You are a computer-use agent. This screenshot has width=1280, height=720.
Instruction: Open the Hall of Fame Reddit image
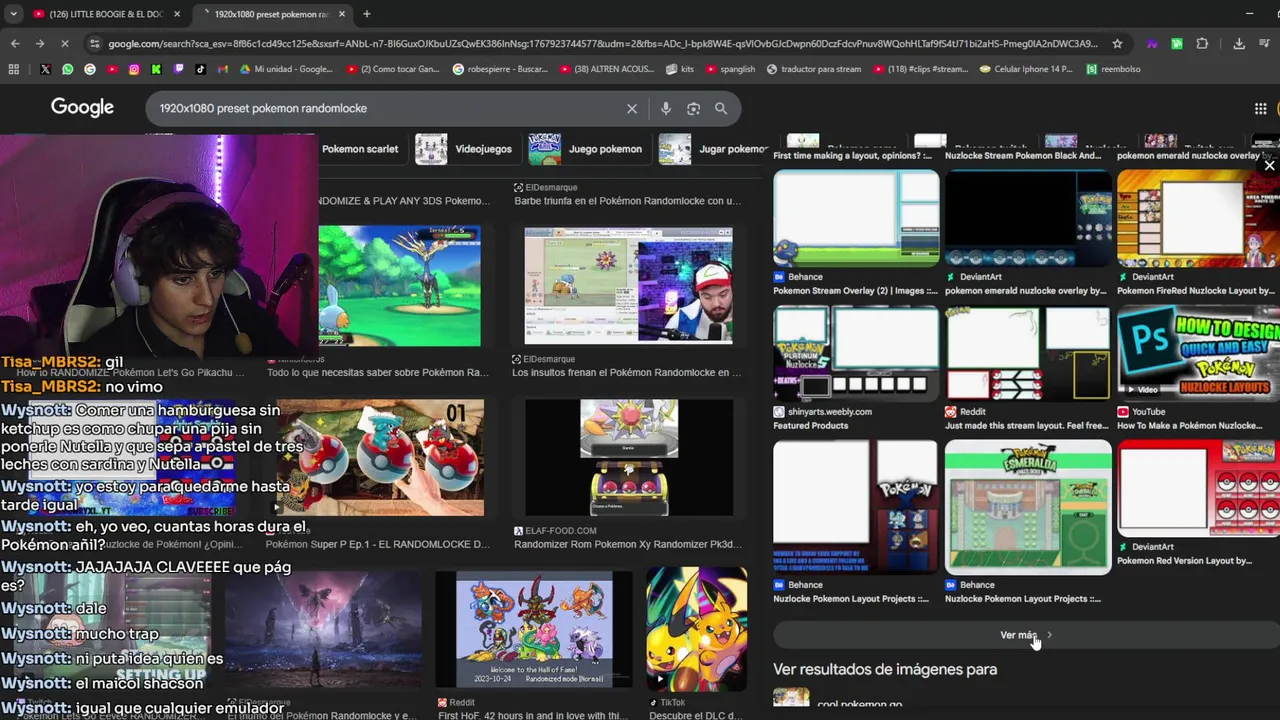click(x=534, y=630)
